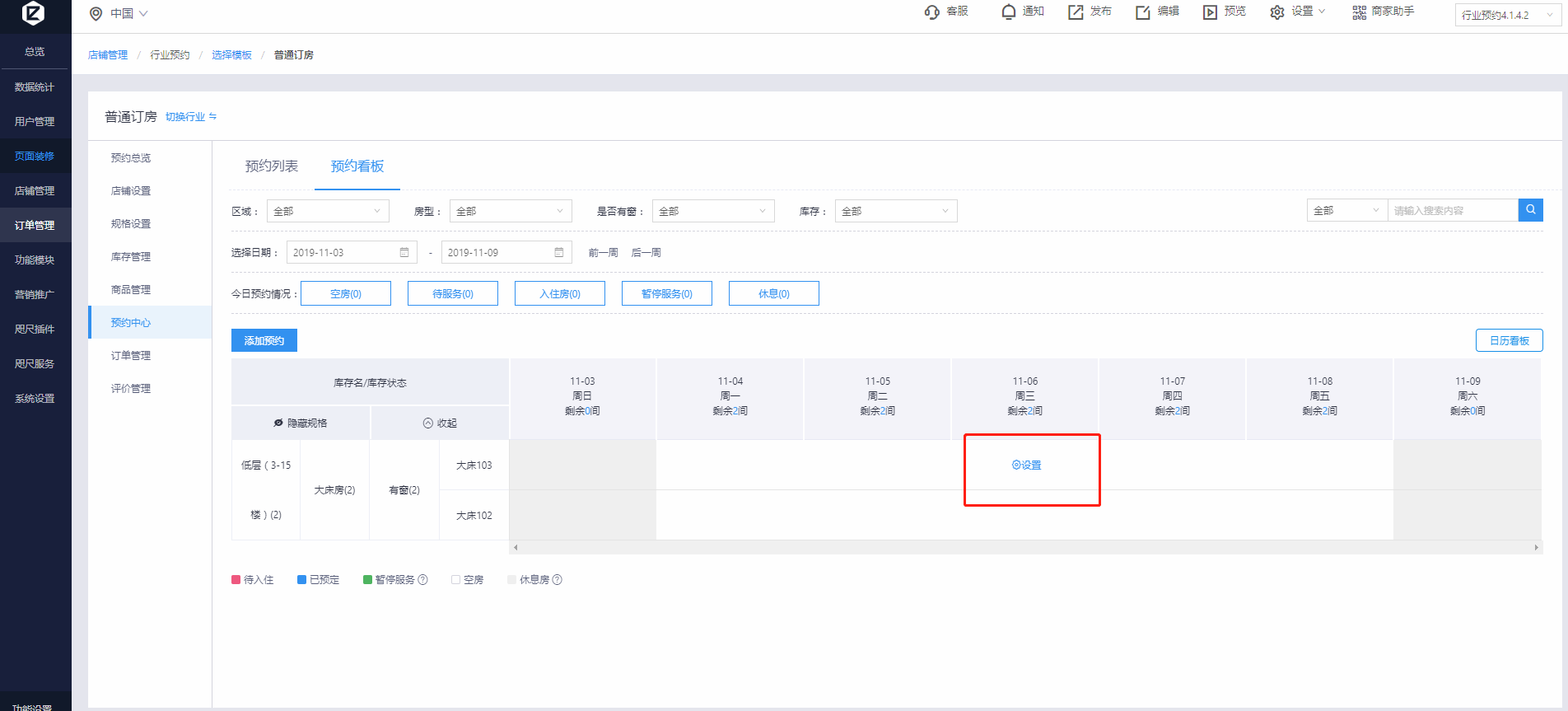Open the 设置 gear menu
Viewport: 1568px width, 711px height.
coord(1298,12)
